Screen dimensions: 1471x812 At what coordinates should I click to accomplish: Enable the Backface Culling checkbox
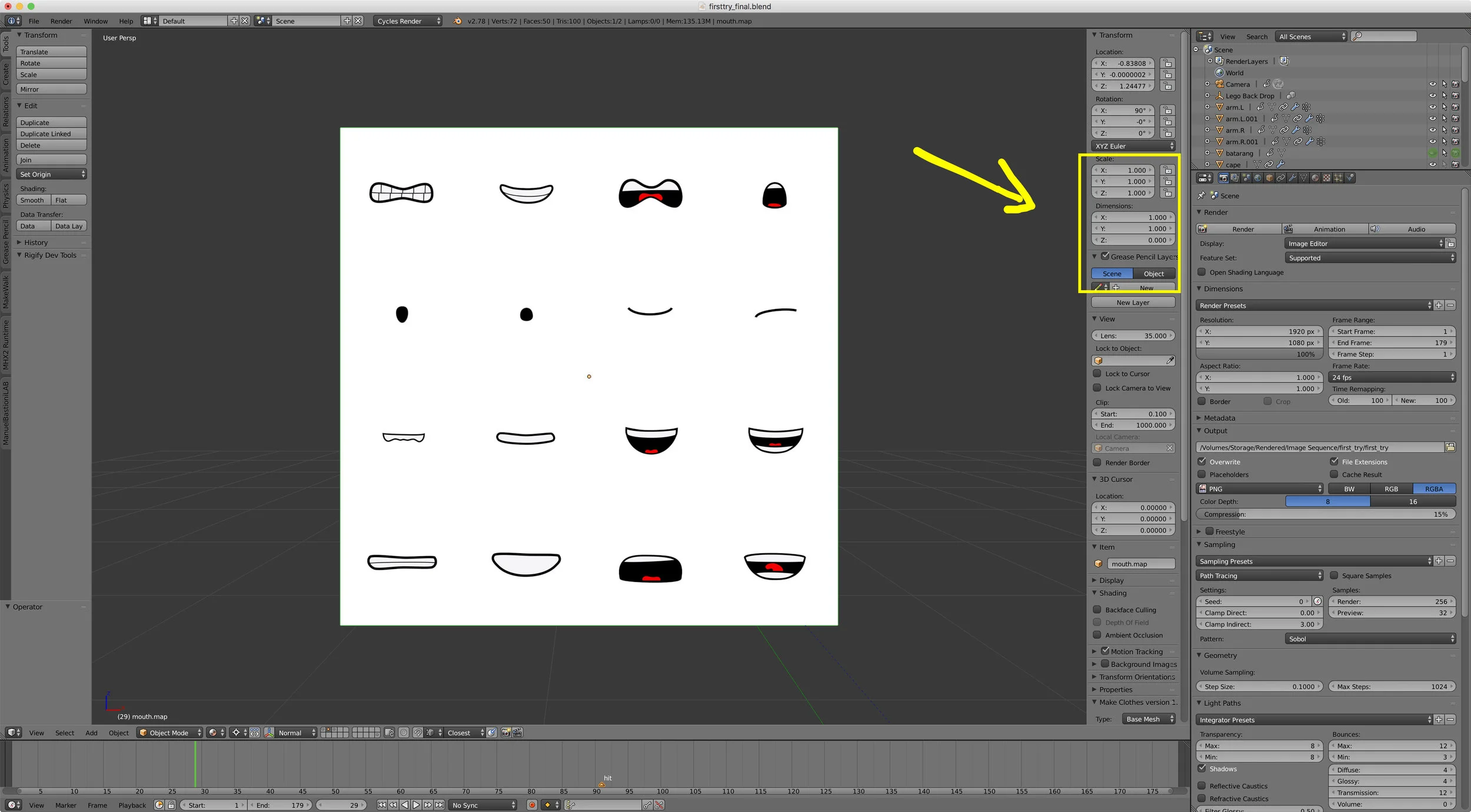(1097, 610)
